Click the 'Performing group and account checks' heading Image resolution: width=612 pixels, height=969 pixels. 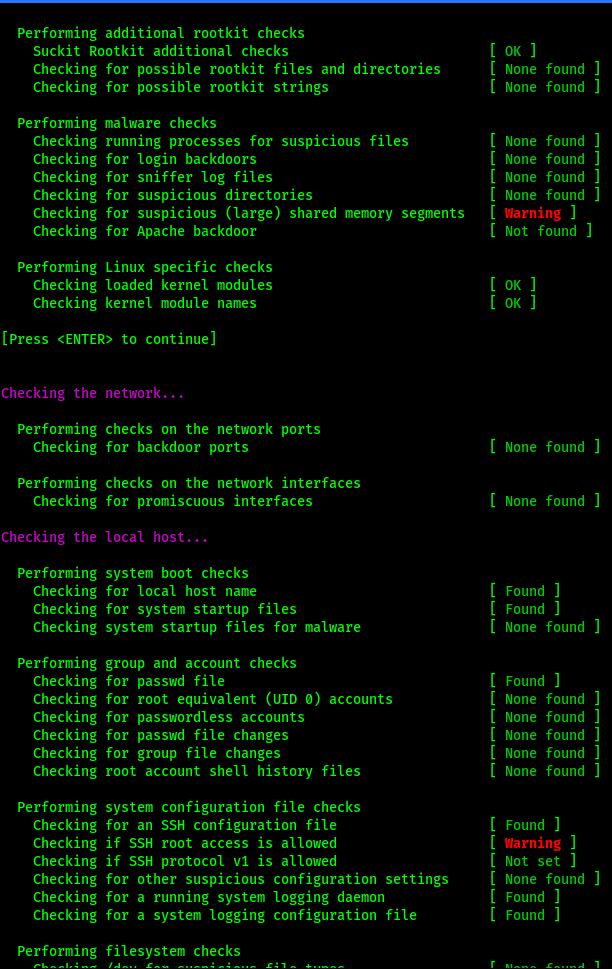pyautogui.click(x=157, y=663)
